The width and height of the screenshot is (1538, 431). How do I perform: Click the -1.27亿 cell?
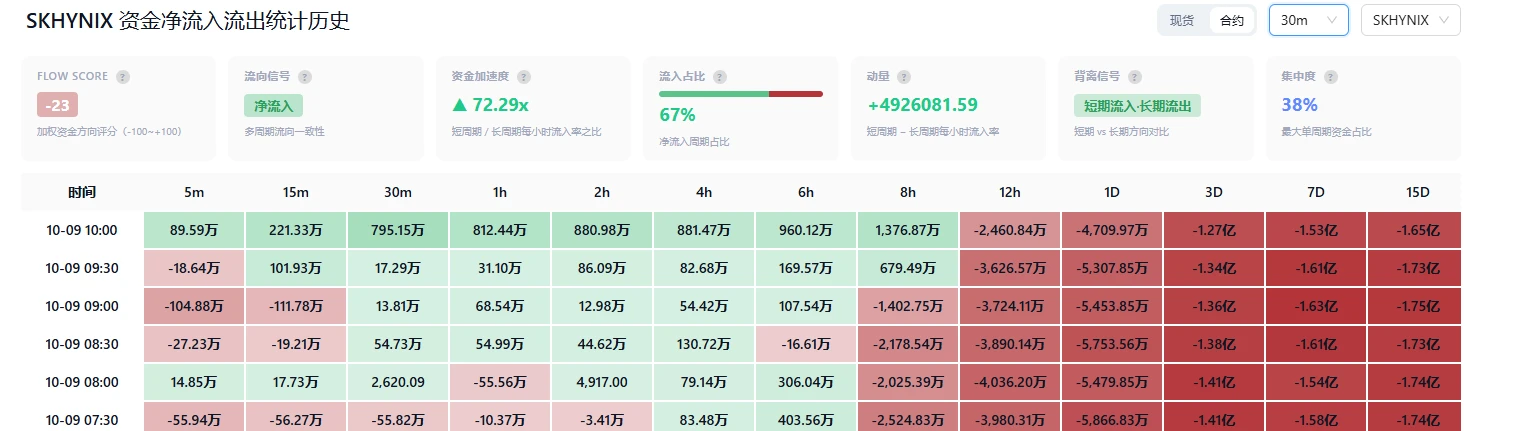(x=1214, y=230)
